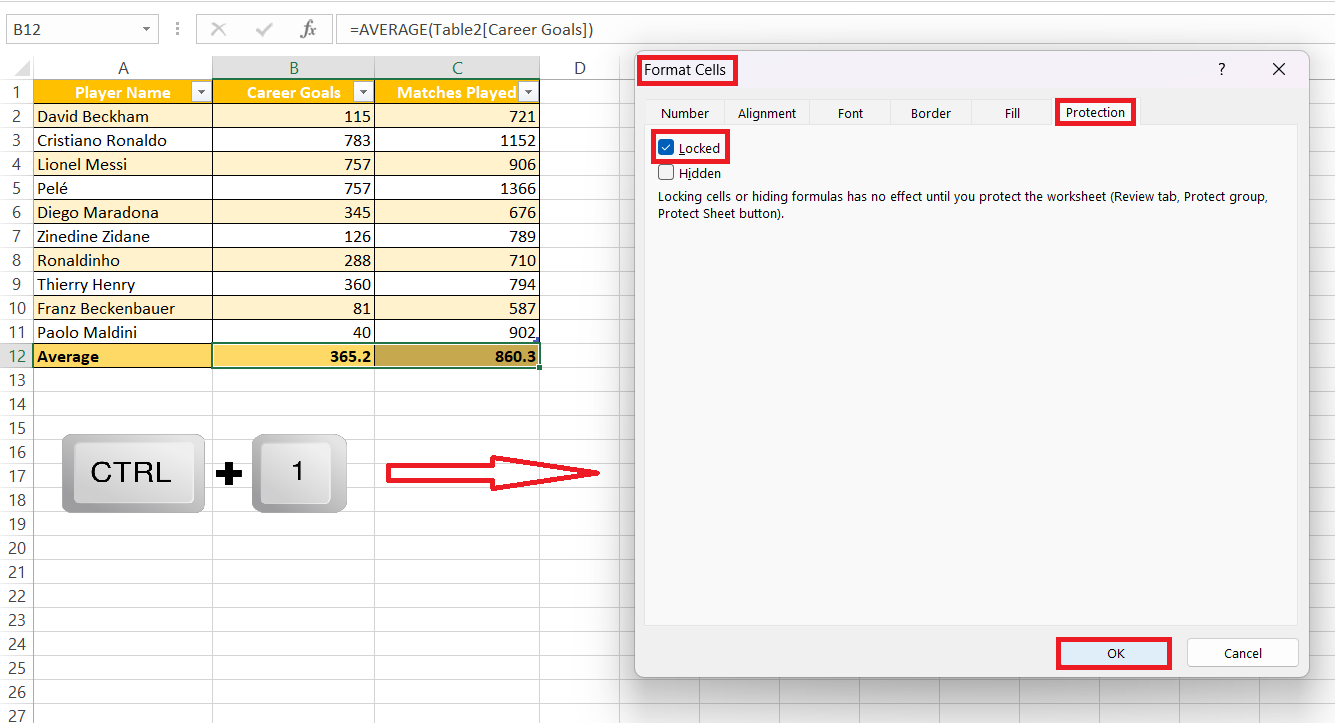Enable the Hidden checkbox
1335x723 pixels.
(x=666, y=173)
